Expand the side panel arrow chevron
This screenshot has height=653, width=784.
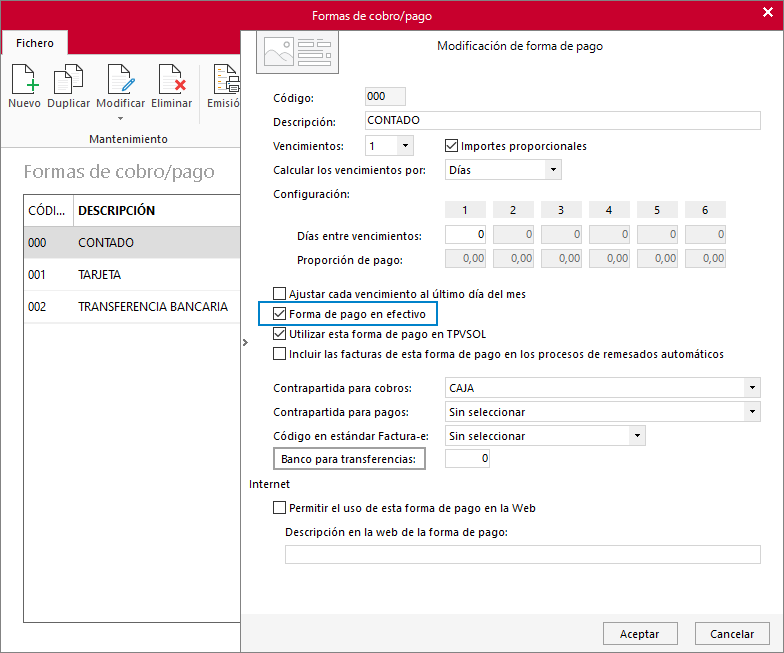245,342
